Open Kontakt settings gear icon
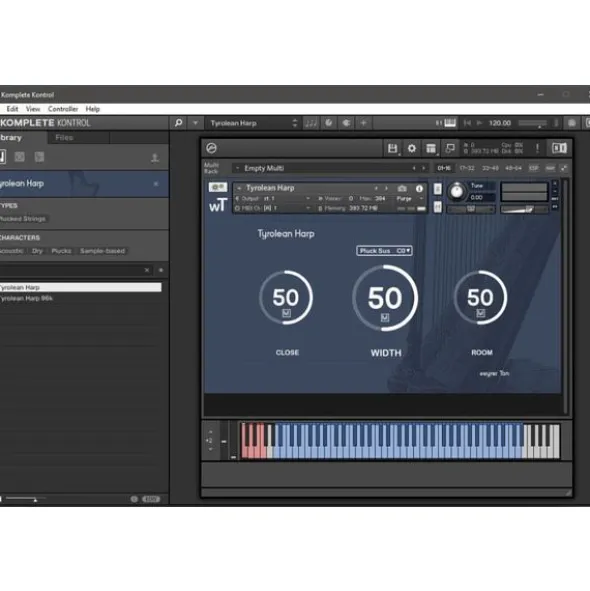 coord(412,149)
